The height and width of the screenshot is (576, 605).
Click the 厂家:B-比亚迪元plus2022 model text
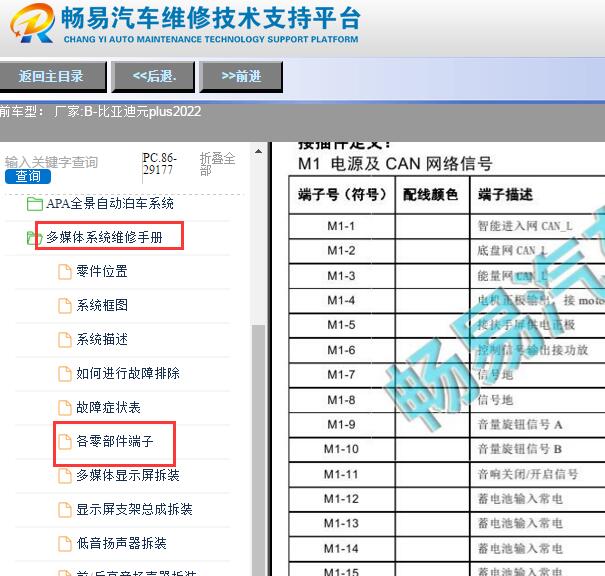pos(127,111)
